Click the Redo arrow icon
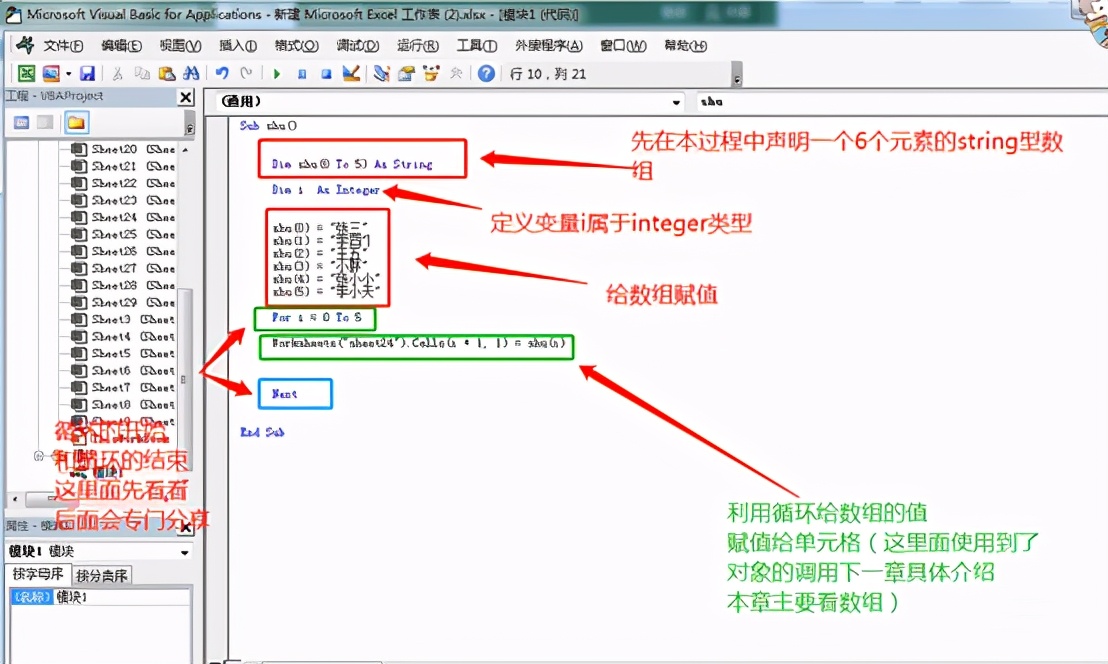 coord(246,73)
